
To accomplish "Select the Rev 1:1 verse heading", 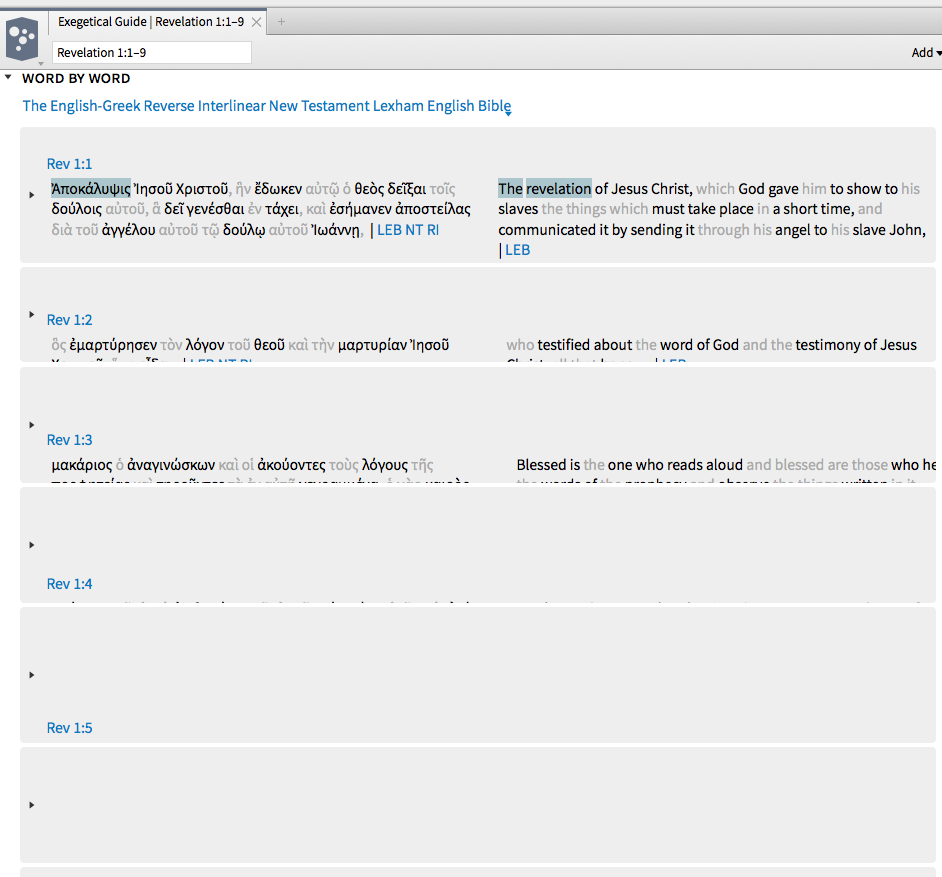I will (69, 163).
